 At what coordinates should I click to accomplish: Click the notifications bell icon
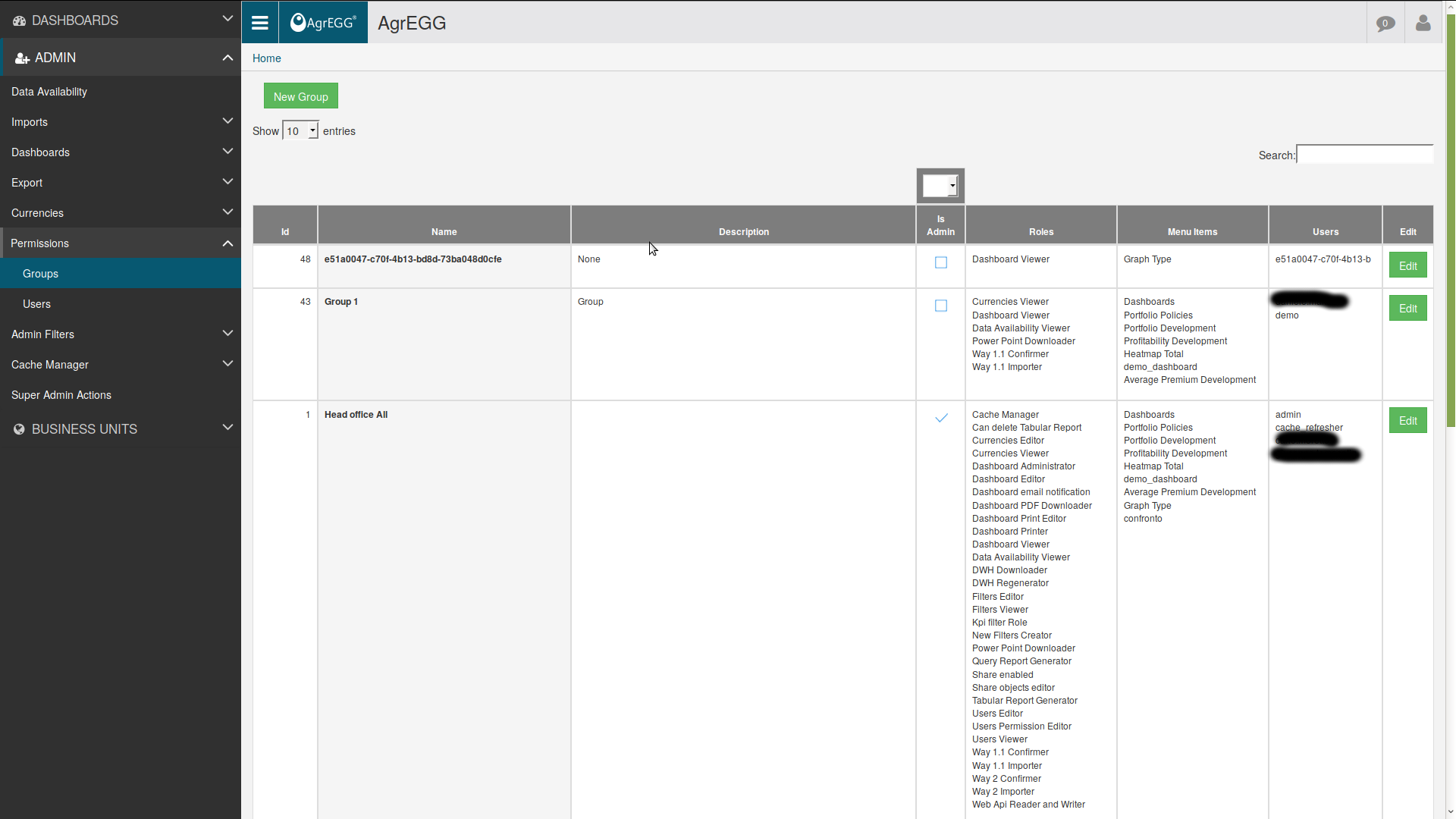point(1385,22)
